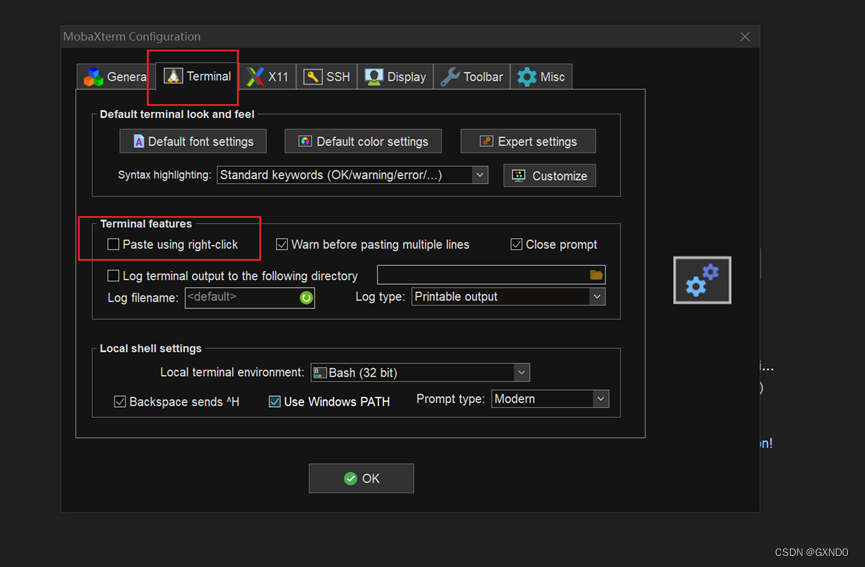Browse log directory with folder icon
The width and height of the screenshot is (865, 567).
point(596,275)
